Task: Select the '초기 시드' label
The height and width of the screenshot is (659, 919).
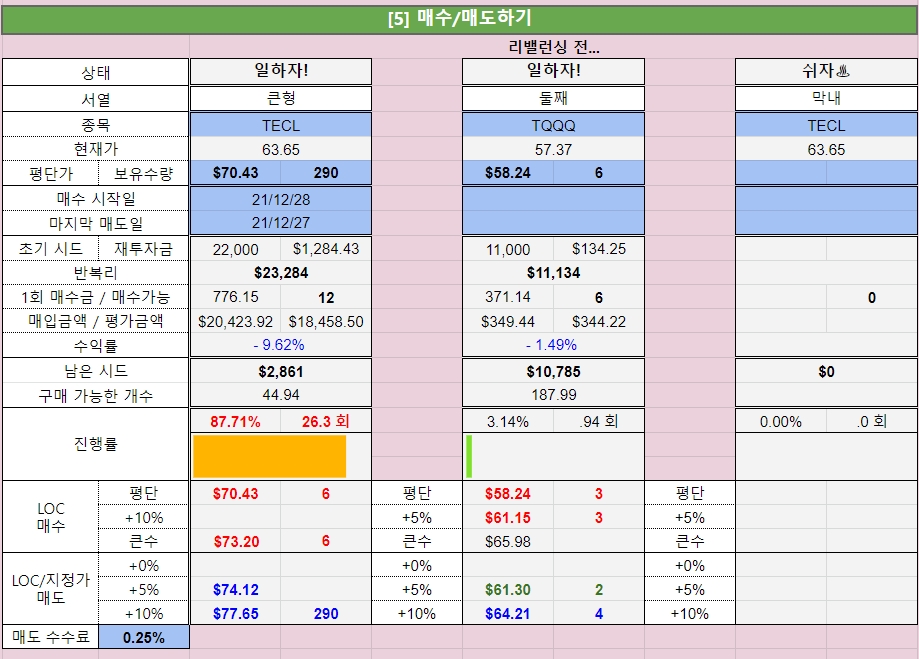Action: 50,249
